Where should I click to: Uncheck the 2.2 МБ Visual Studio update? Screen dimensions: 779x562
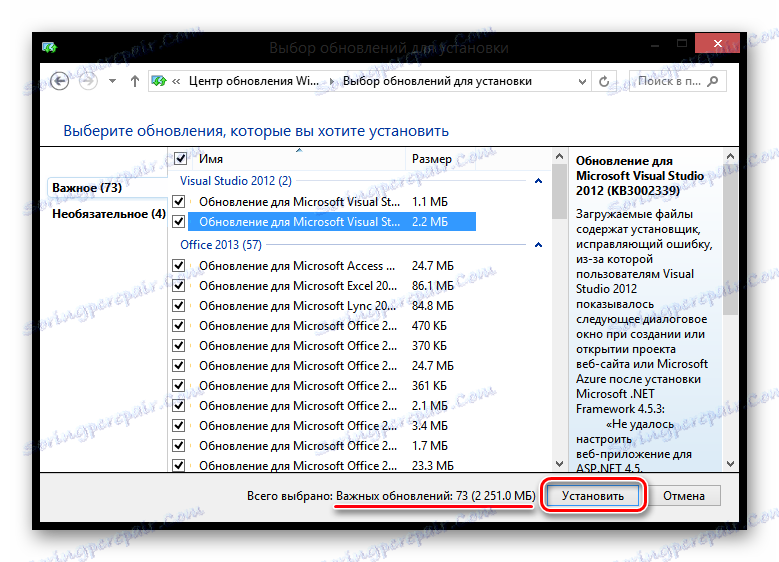tap(178, 221)
